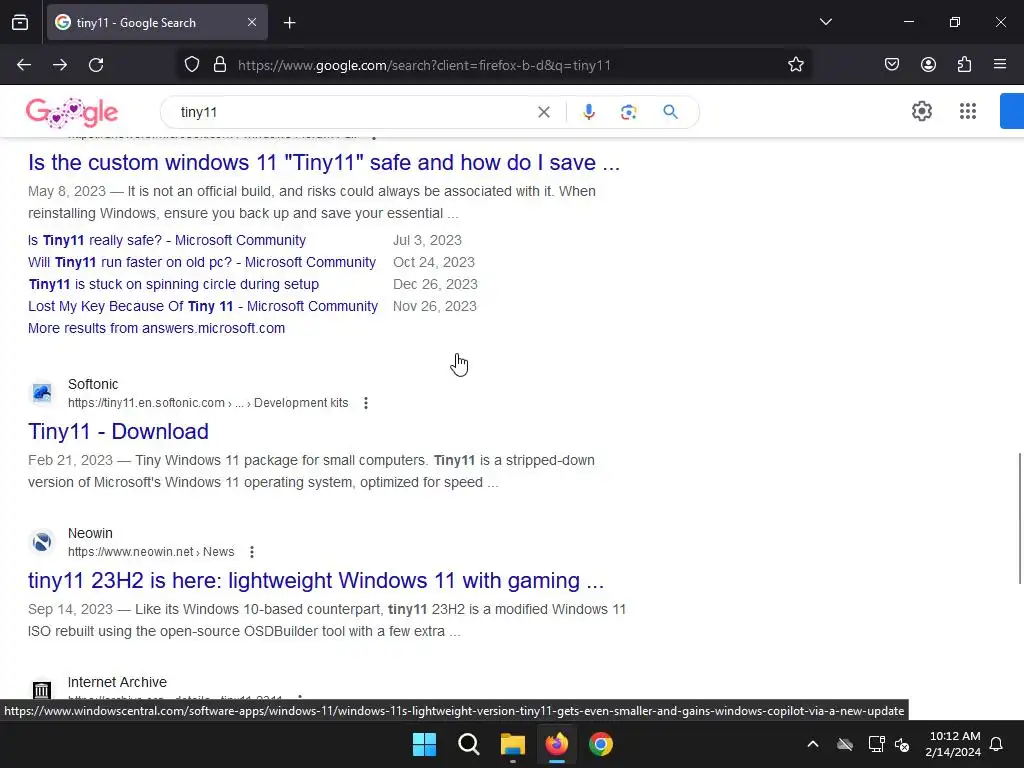Open a new tab with plus button
This screenshot has width=1024, height=768.
[289, 23]
